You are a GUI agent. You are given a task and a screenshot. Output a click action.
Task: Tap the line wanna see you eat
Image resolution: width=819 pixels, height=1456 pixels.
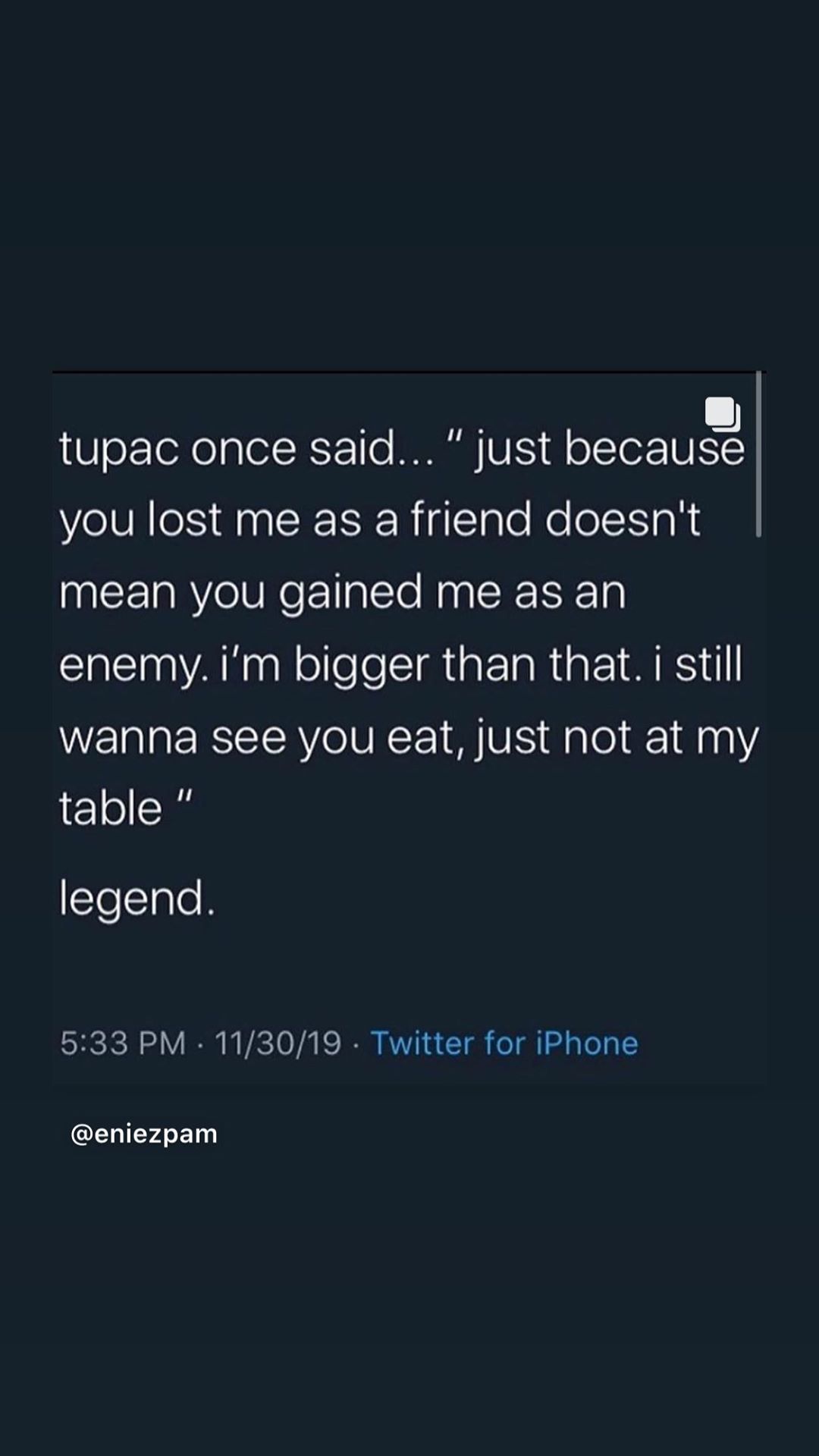[x=409, y=736]
